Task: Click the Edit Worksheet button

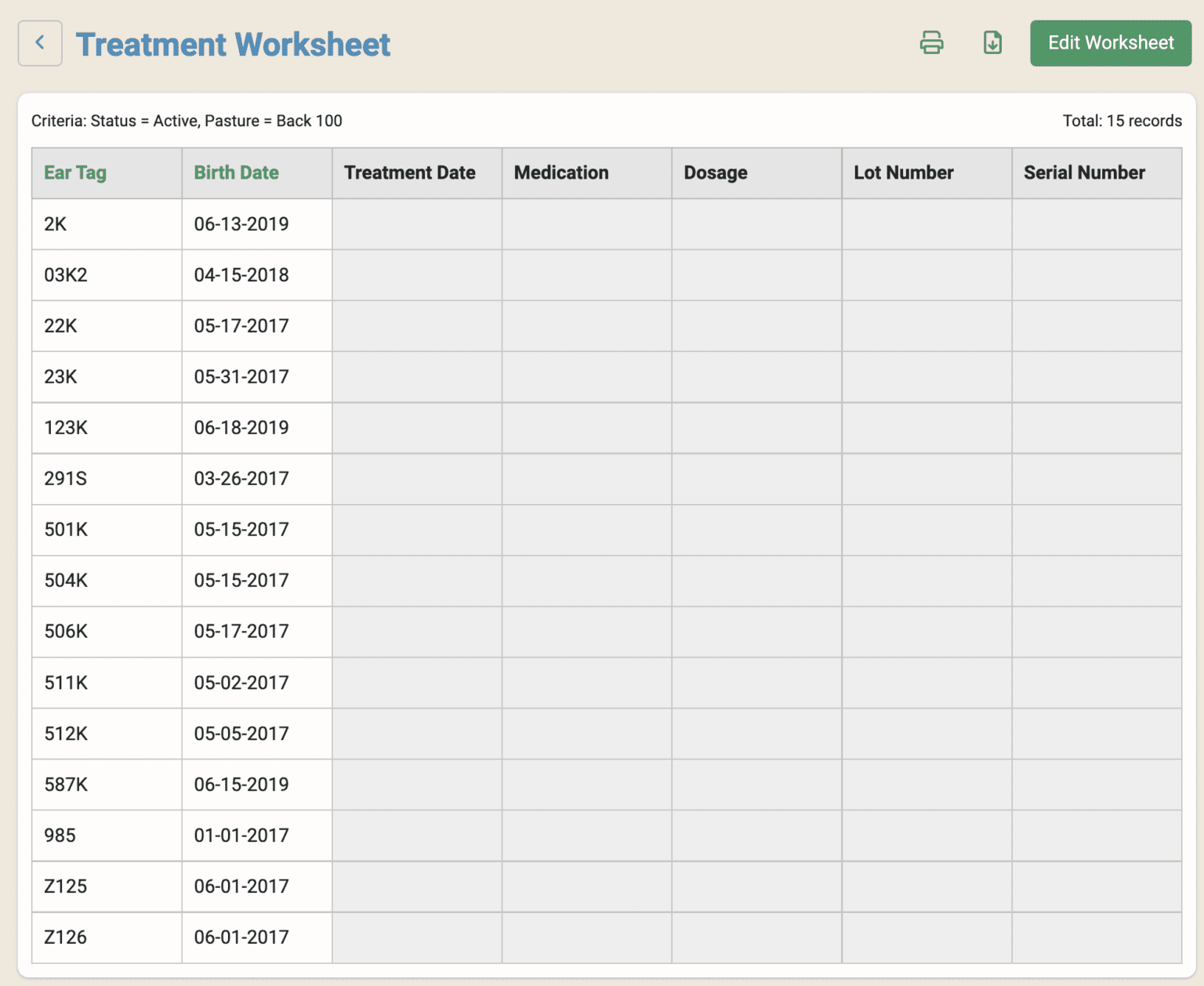Action: (1110, 43)
